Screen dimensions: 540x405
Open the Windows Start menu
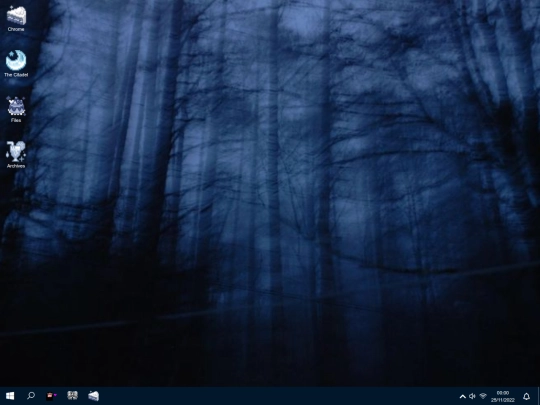10,396
